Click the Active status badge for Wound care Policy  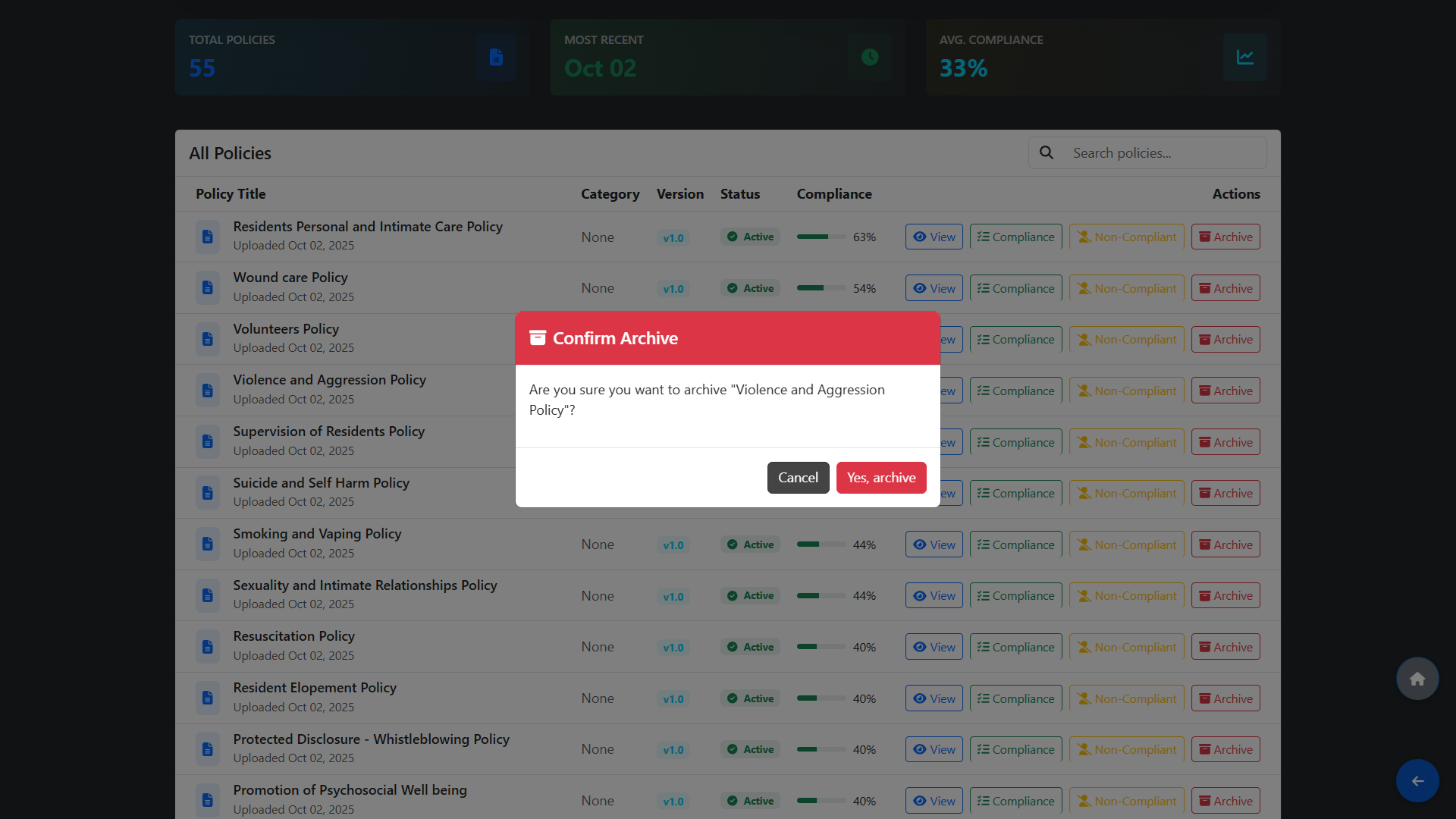click(x=751, y=288)
